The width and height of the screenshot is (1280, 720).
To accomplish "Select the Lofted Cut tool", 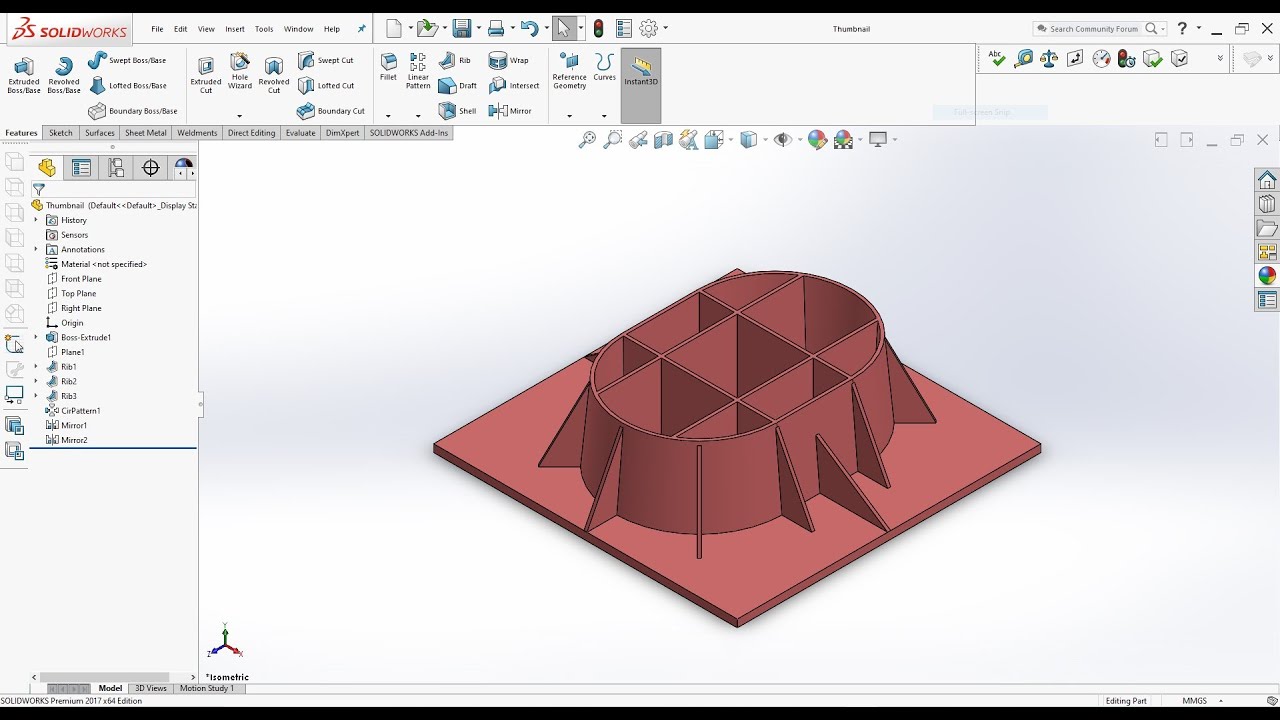I will pos(326,86).
